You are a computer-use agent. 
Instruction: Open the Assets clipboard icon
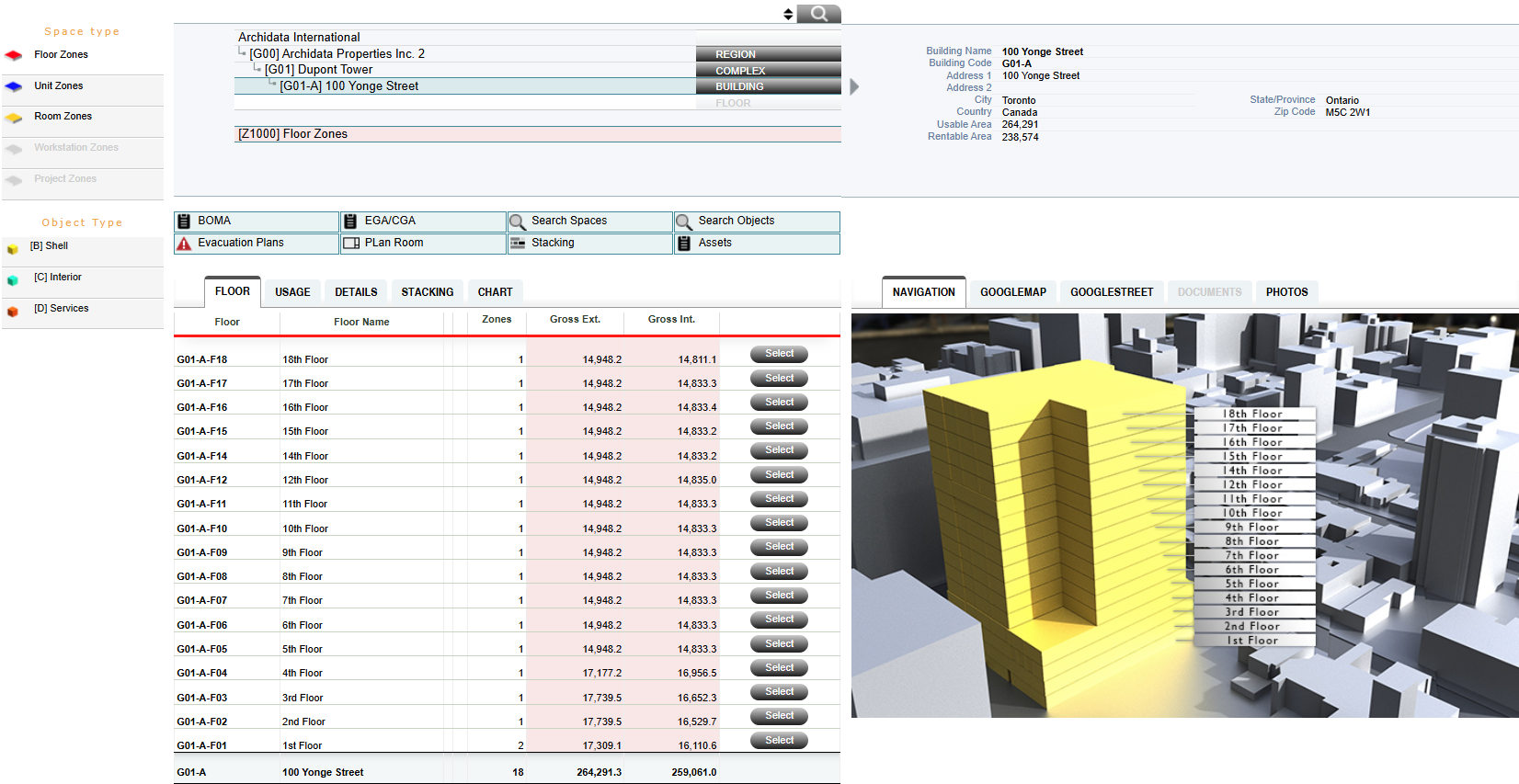tap(684, 244)
